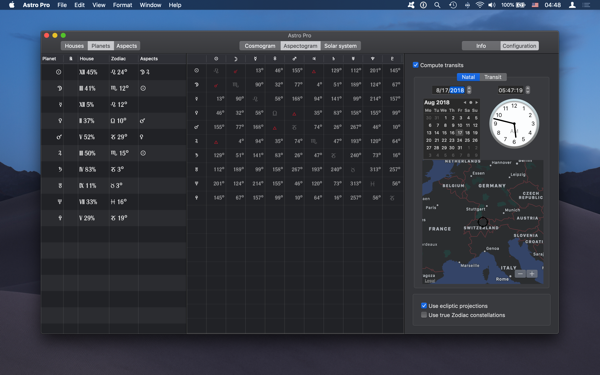Open Spotlight search in the menu bar
Screen dimensions: 600x375
pos(437,5)
